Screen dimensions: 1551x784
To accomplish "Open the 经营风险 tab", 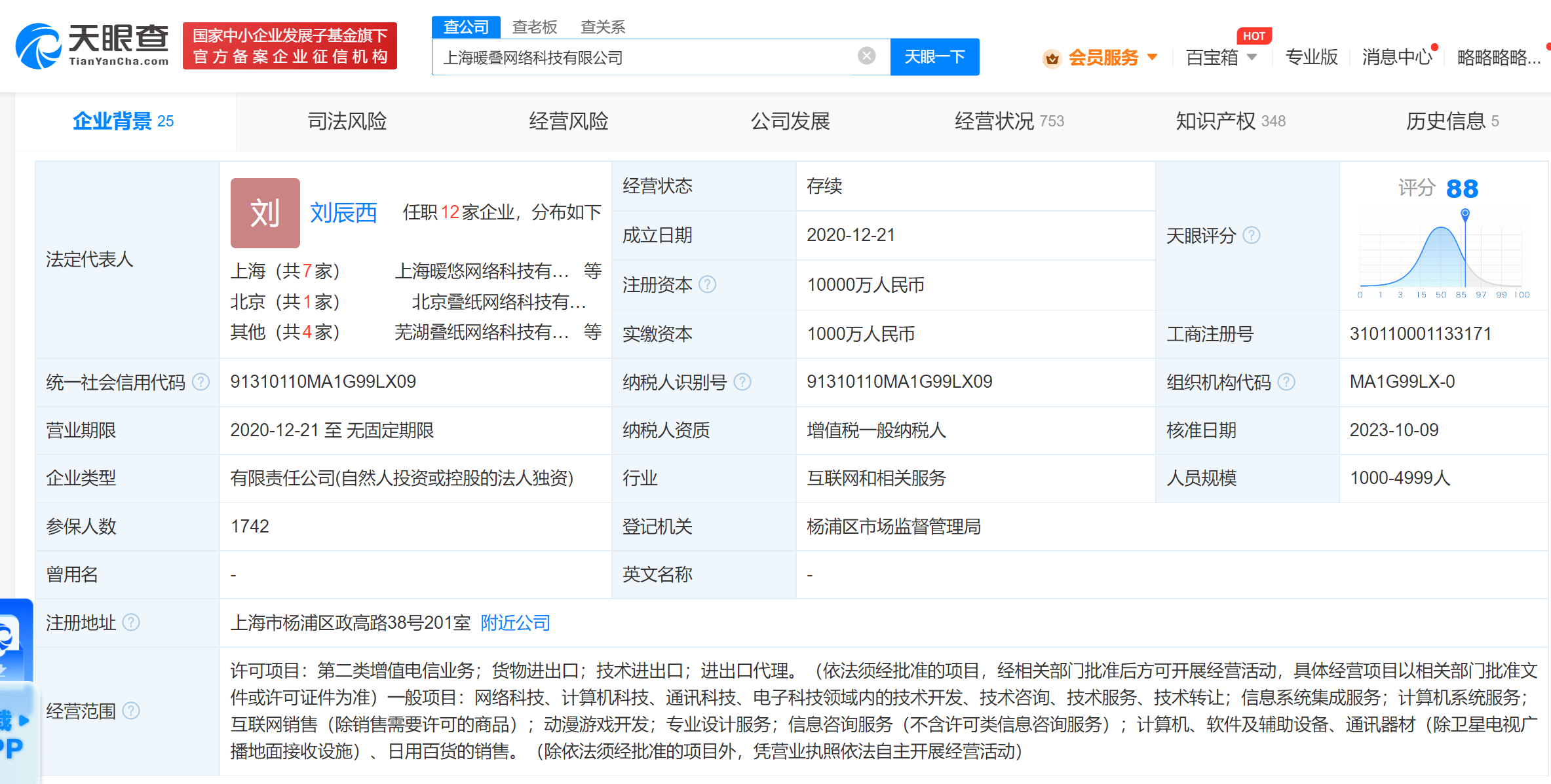I will [x=569, y=121].
